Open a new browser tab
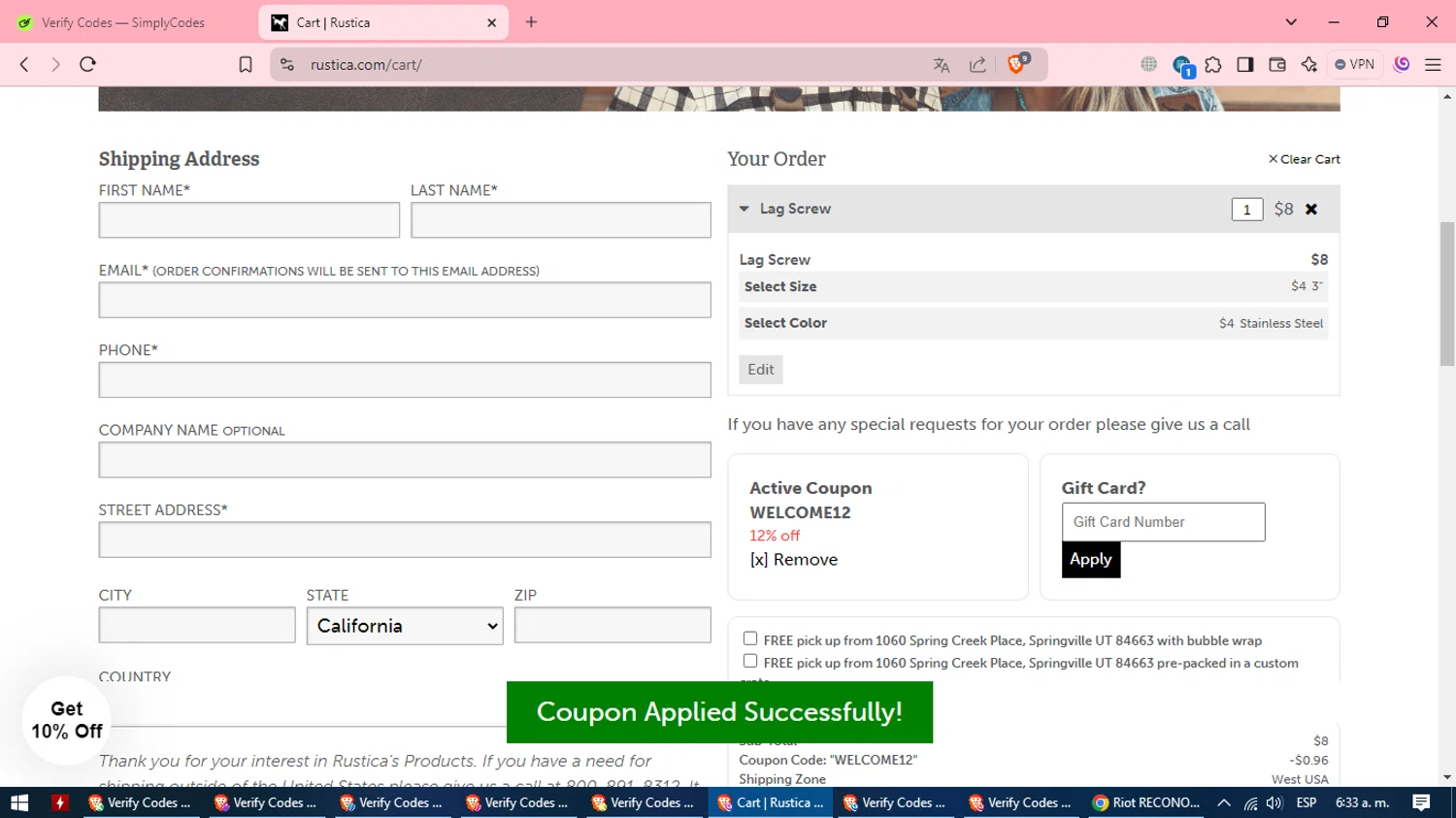The width and height of the screenshot is (1456, 818). [531, 22]
